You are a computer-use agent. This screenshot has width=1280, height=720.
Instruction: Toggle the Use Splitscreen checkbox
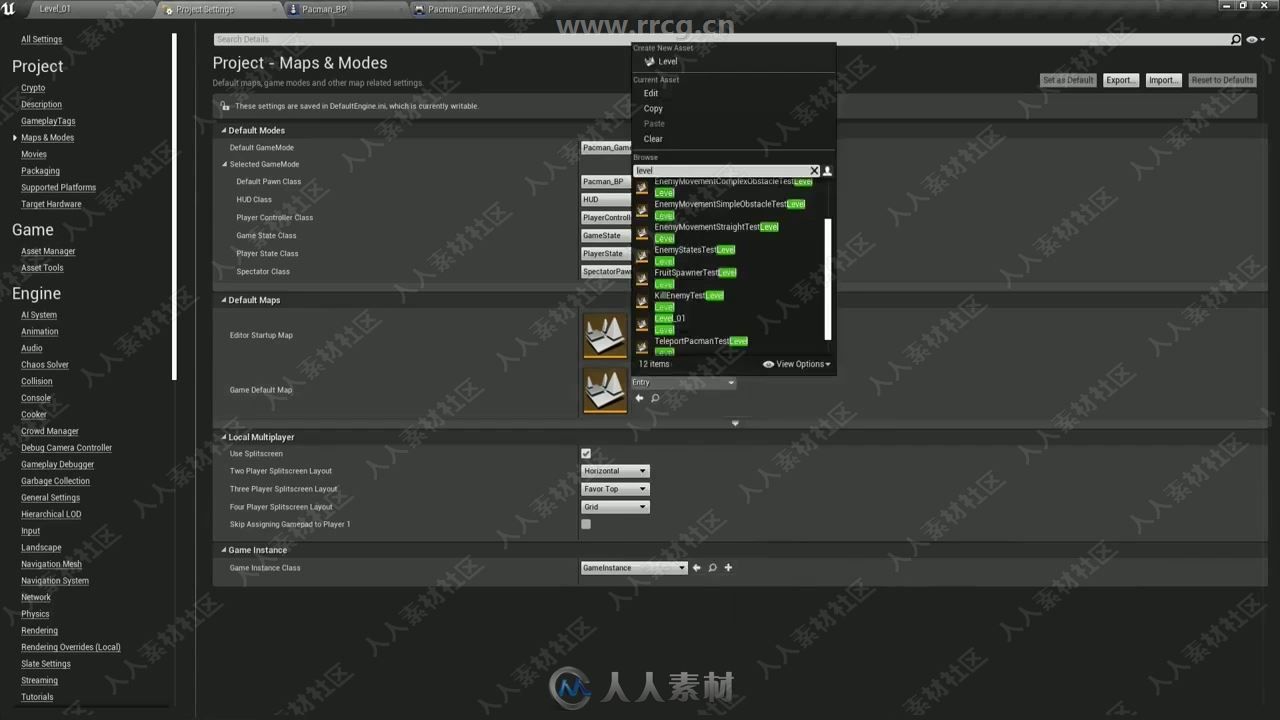pos(586,454)
